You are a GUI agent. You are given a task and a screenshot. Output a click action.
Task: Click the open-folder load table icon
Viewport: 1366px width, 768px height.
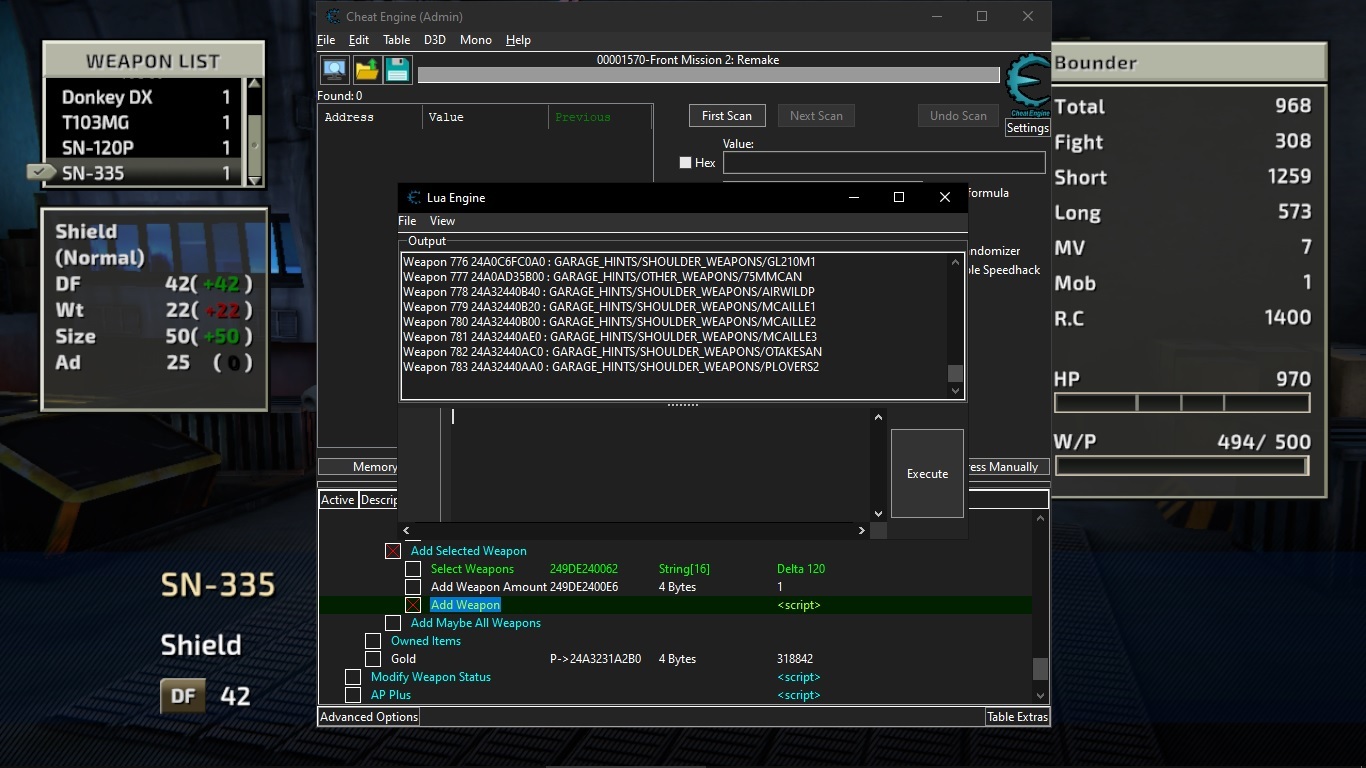366,70
